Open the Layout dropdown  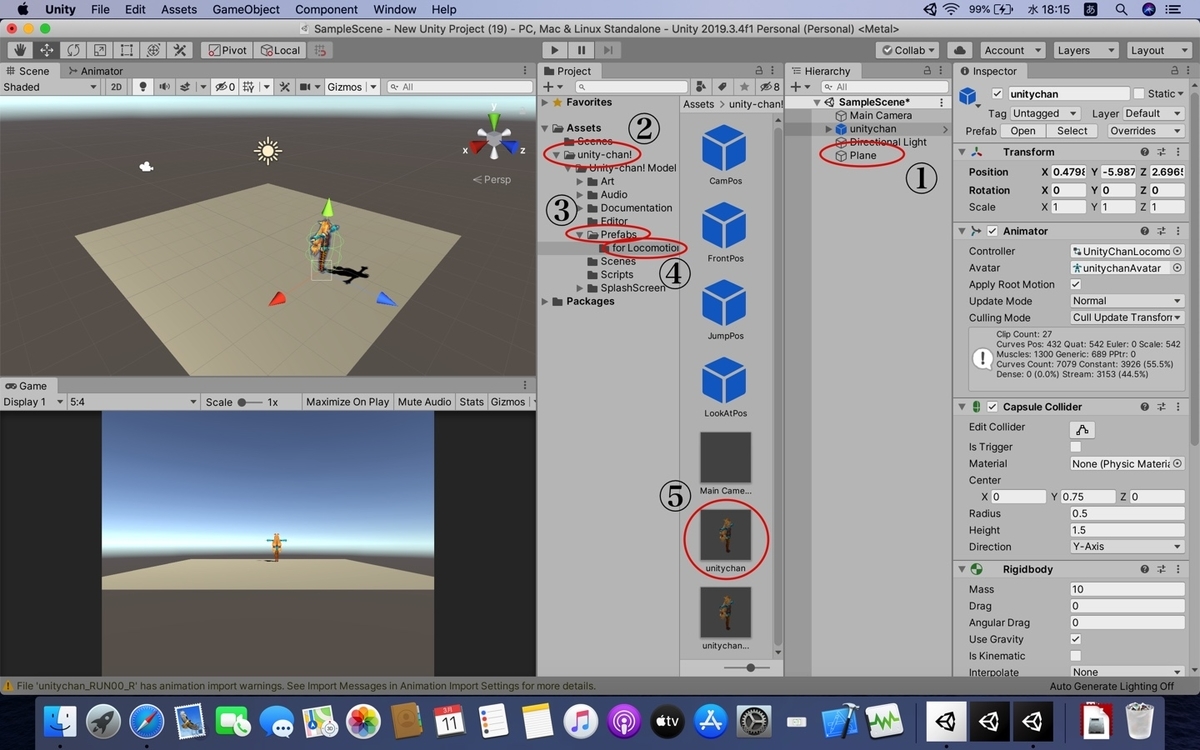point(1157,50)
